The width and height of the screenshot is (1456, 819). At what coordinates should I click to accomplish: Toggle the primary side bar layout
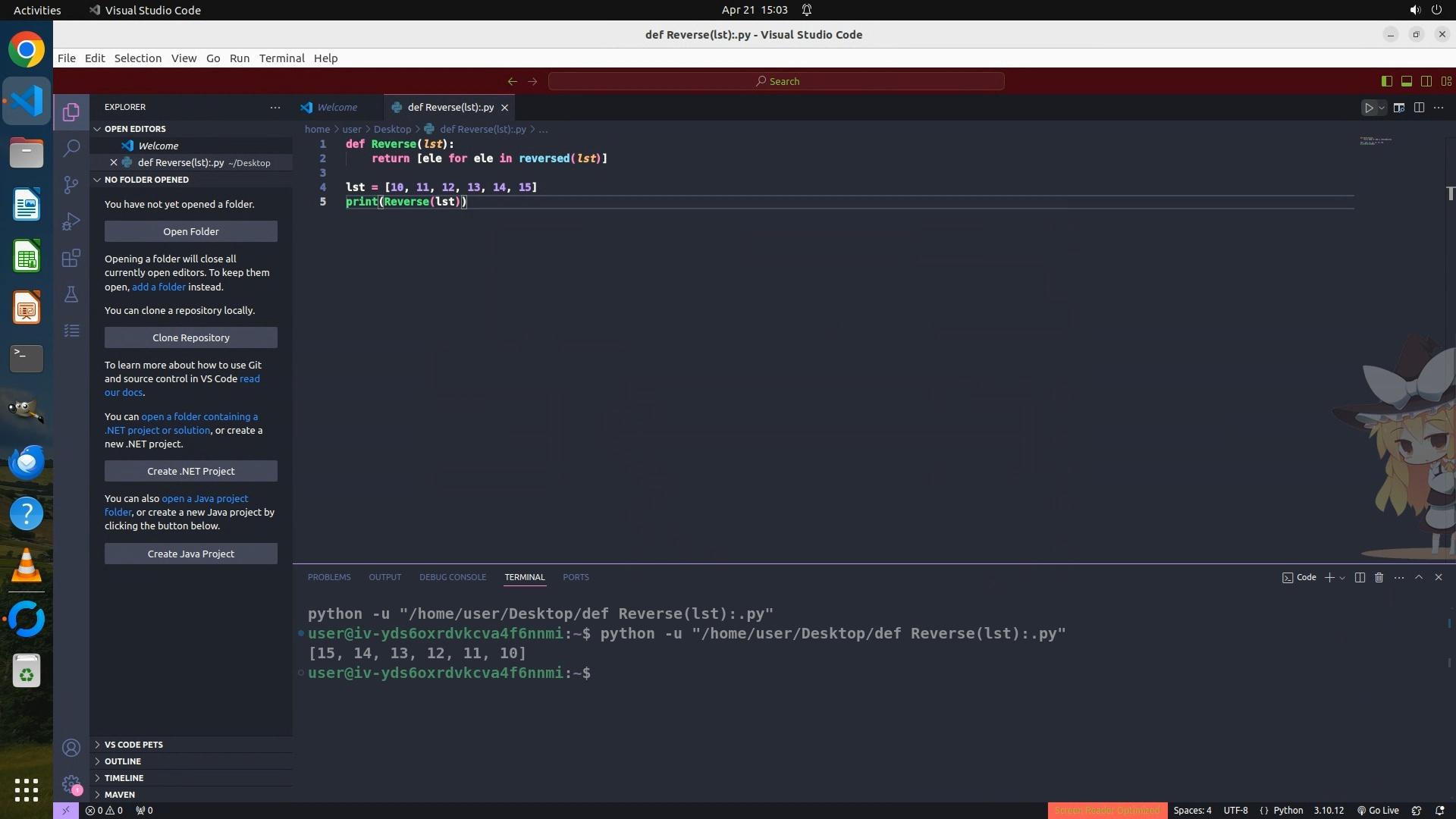coord(1386,81)
